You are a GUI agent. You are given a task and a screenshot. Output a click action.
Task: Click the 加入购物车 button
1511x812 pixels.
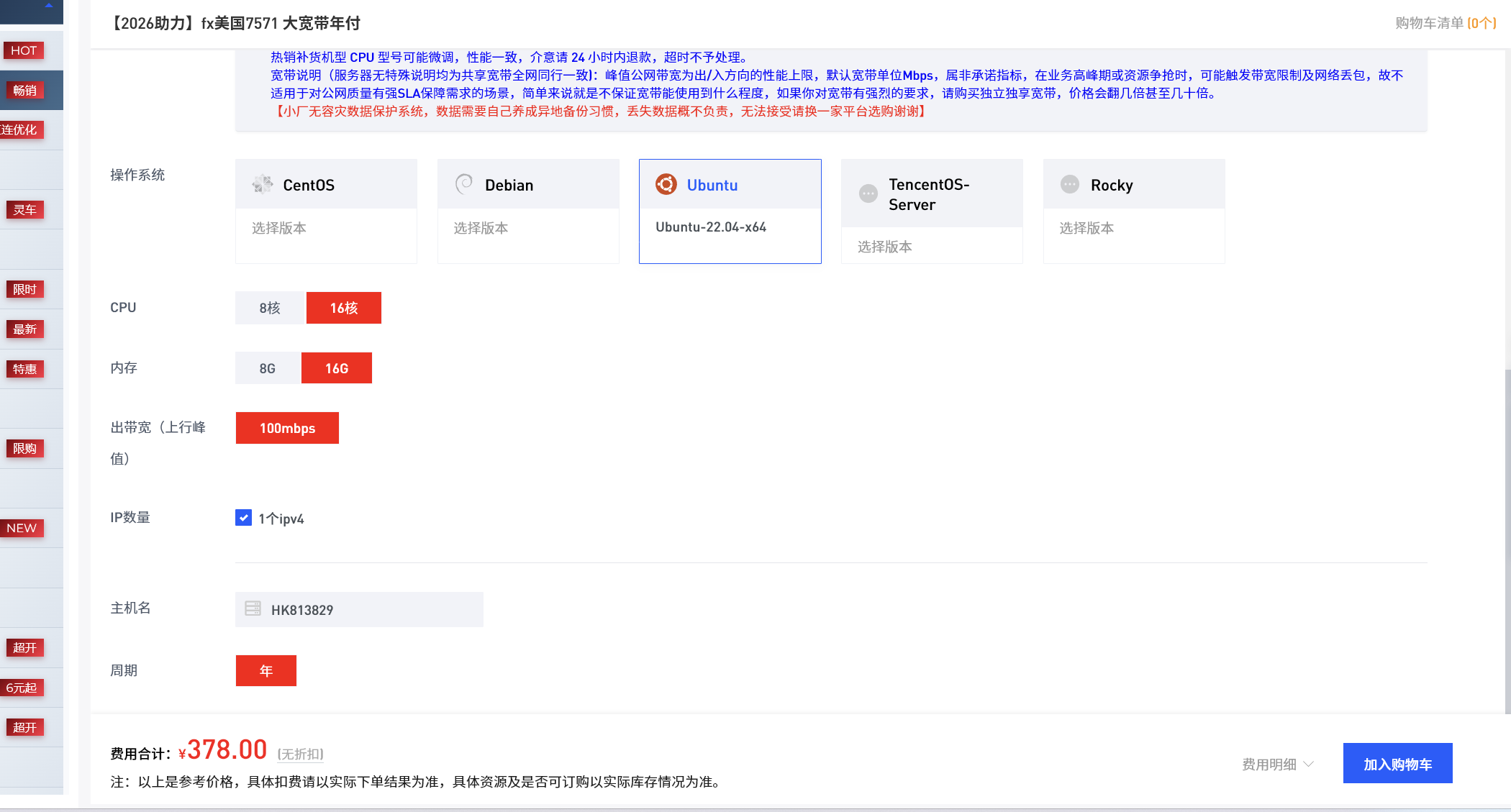coord(1397,763)
